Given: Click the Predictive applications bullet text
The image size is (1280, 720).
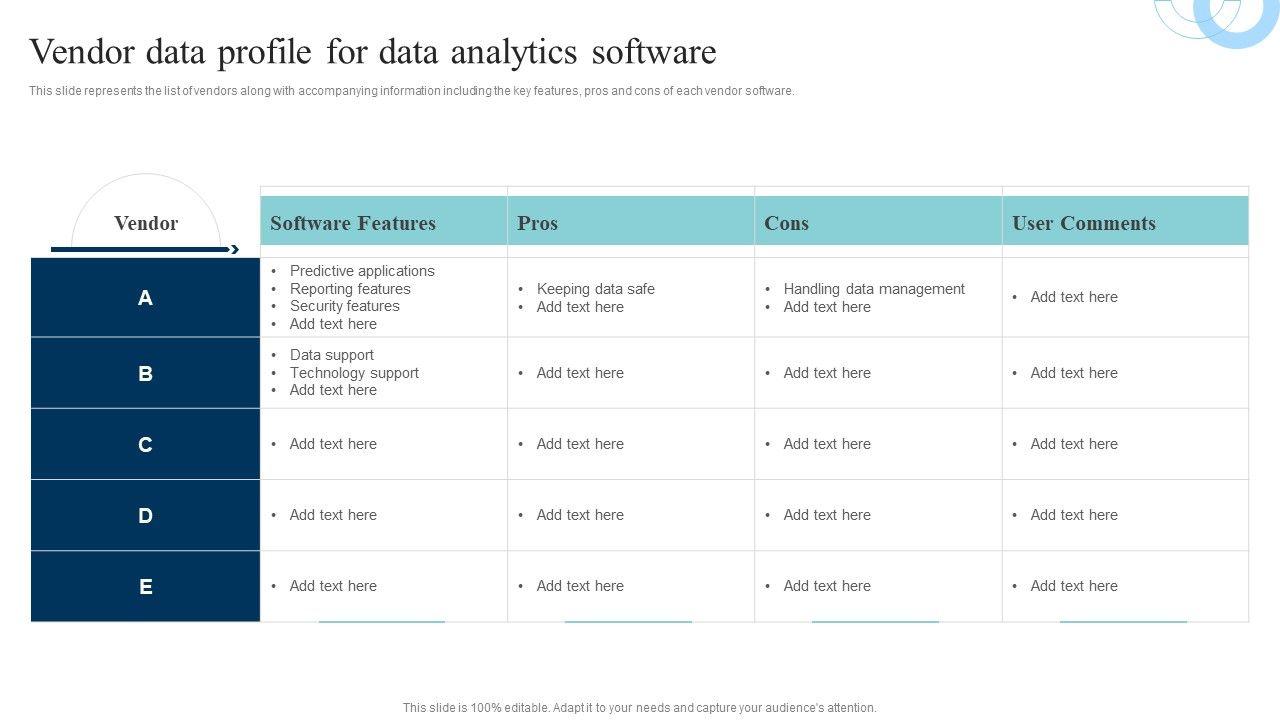Looking at the screenshot, I should point(362,271).
